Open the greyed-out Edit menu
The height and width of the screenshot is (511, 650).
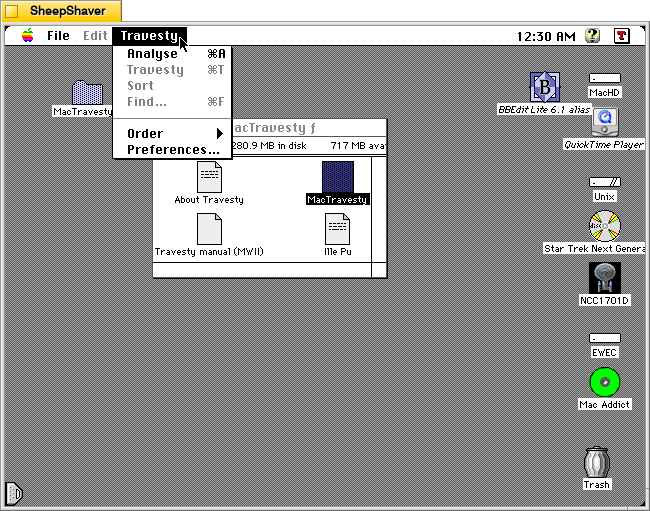95,36
